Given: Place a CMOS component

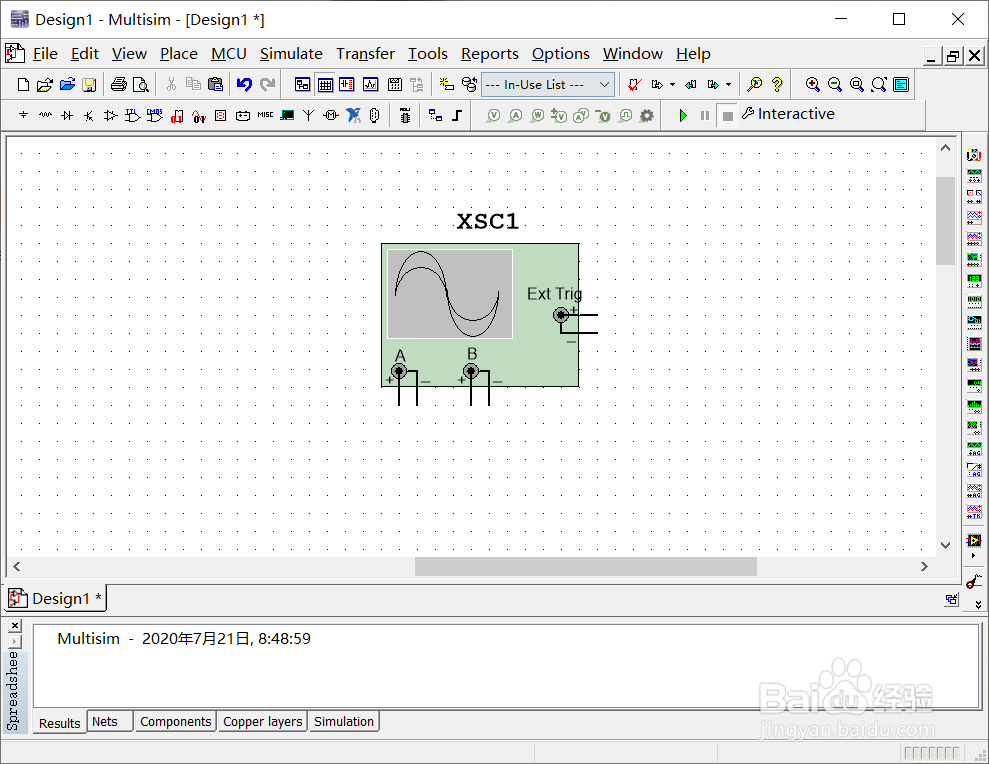Looking at the screenshot, I should tap(155, 115).
